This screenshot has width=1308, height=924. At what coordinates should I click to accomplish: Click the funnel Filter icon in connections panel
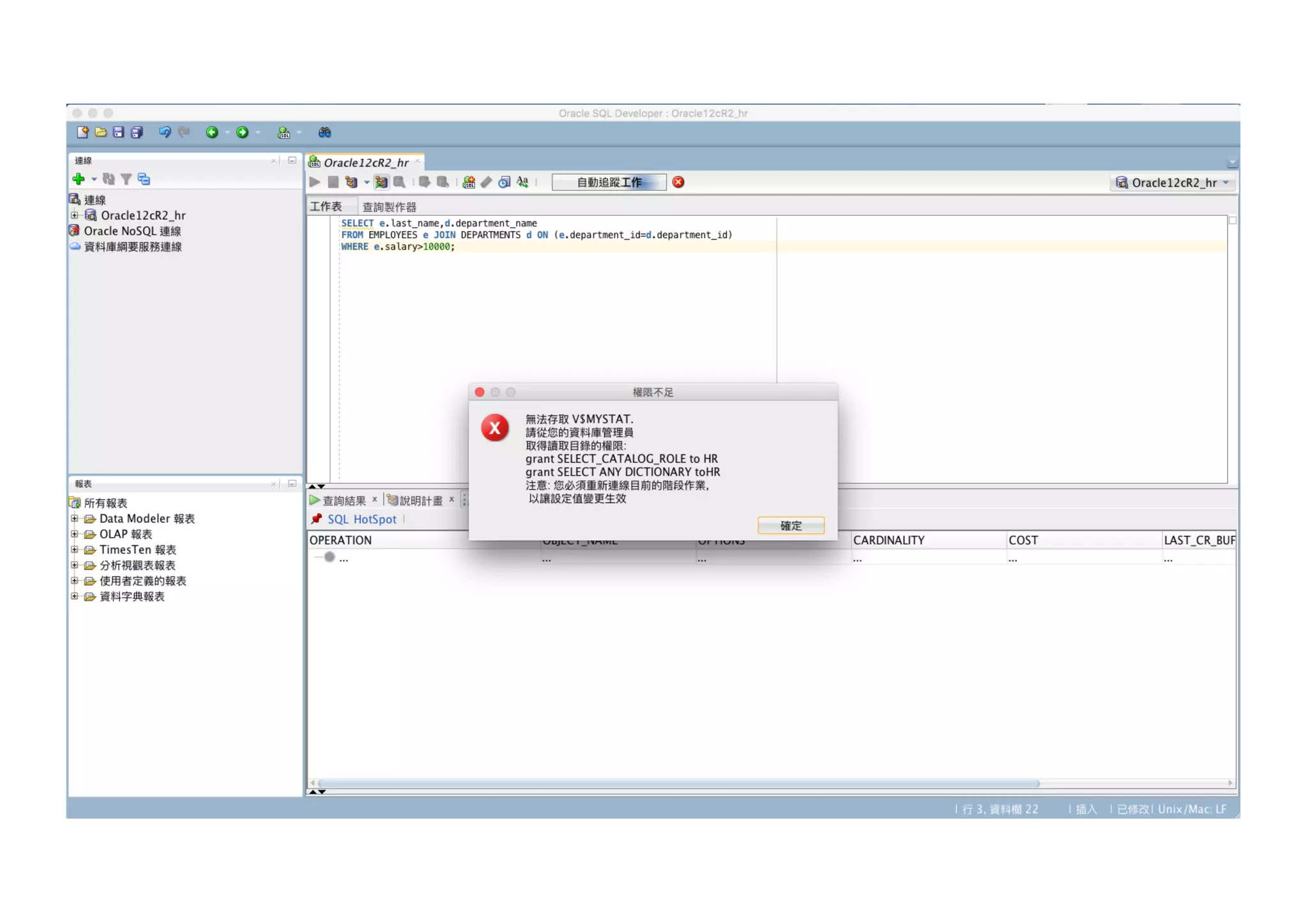[126, 179]
